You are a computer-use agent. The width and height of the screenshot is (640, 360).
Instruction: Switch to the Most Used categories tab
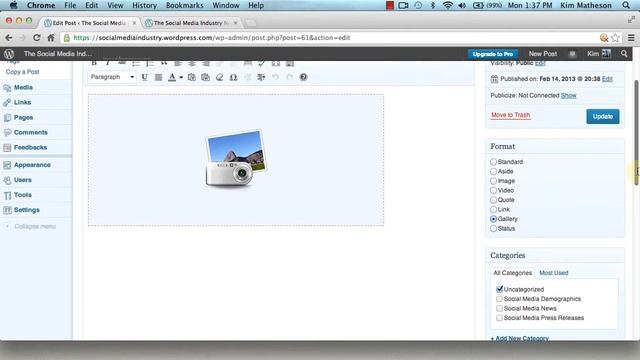pyautogui.click(x=553, y=273)
